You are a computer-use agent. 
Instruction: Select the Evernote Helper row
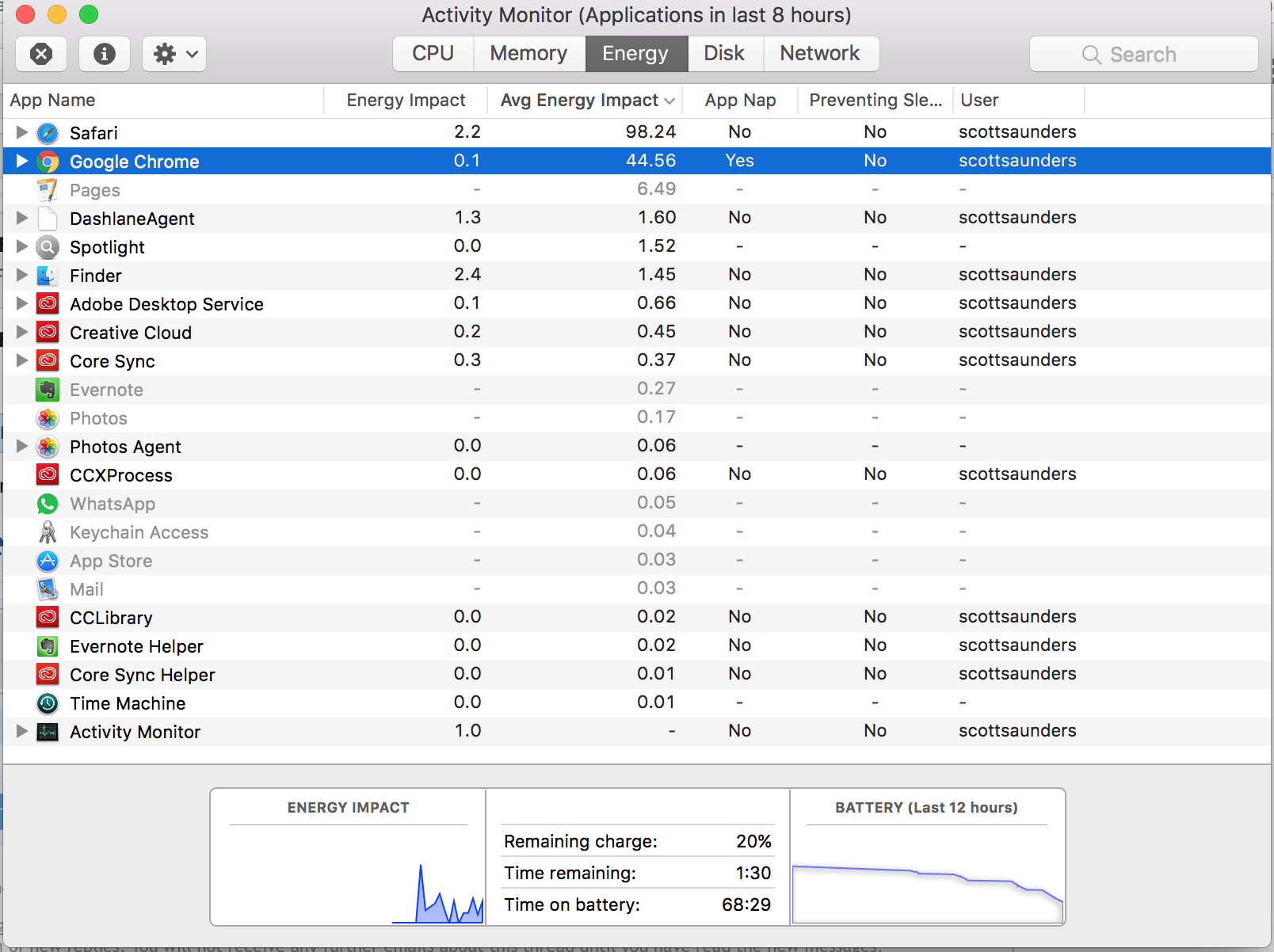click(637, 646)
